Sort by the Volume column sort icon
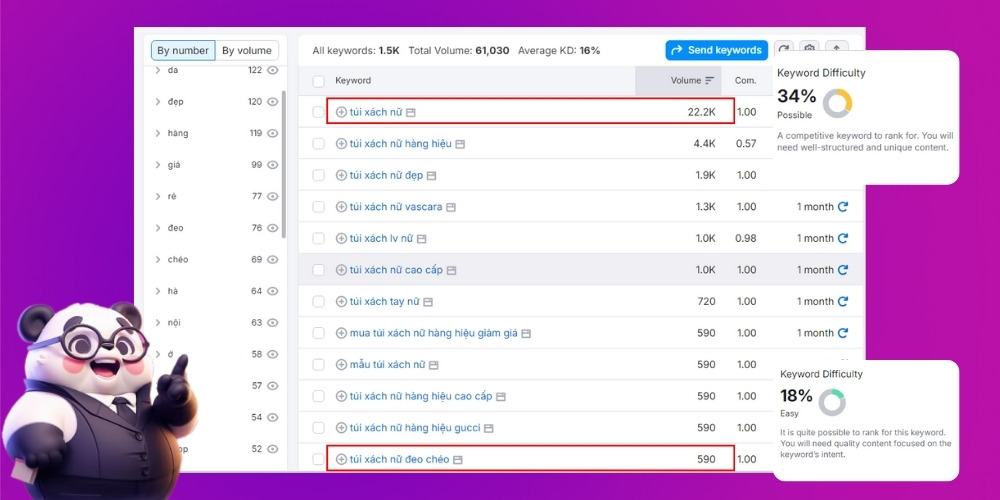Image resolution: width=1000 pixels, height=500 pixels. (x=710, y=80)
